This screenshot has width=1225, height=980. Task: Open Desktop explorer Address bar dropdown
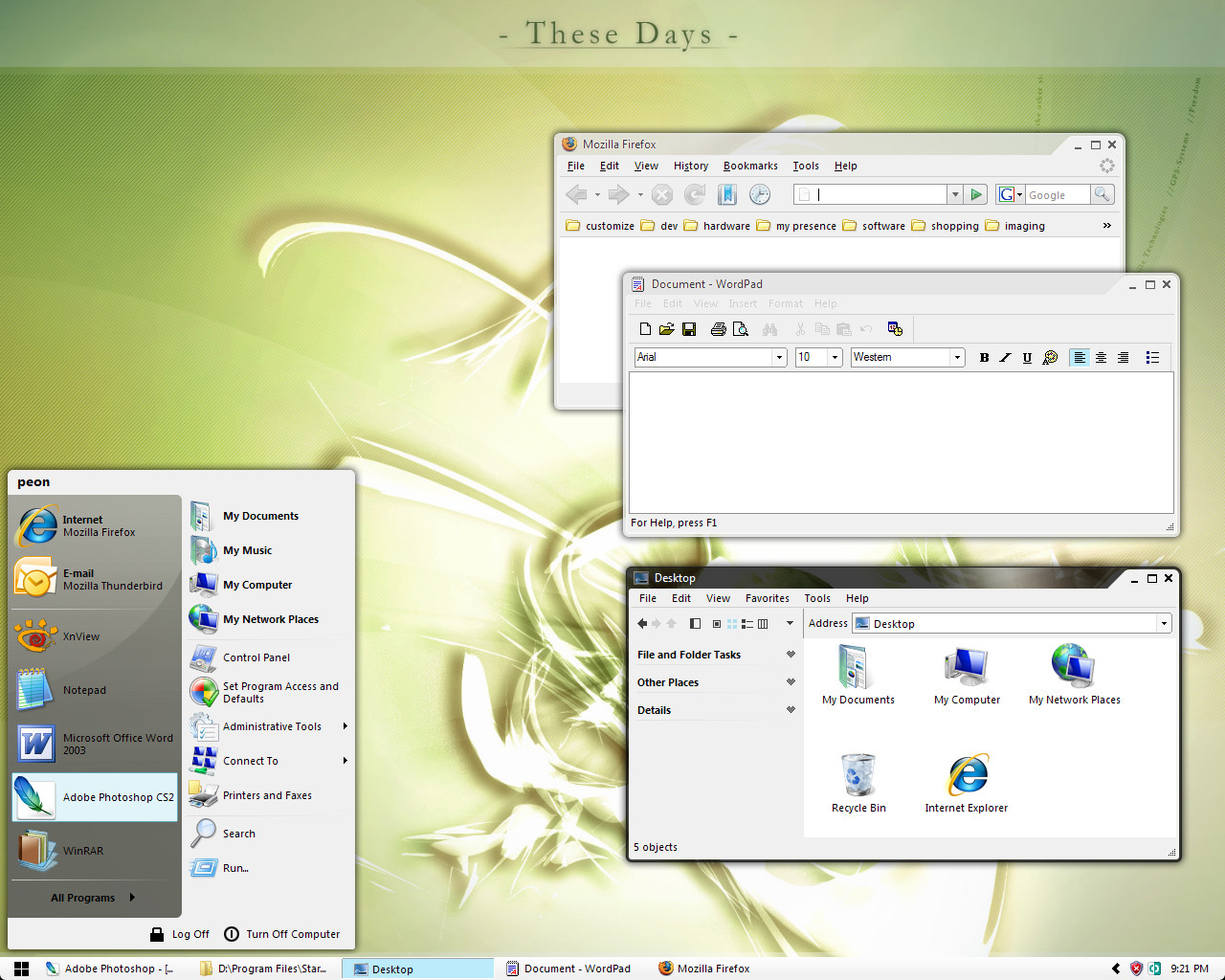click(x=1164, y=623)
